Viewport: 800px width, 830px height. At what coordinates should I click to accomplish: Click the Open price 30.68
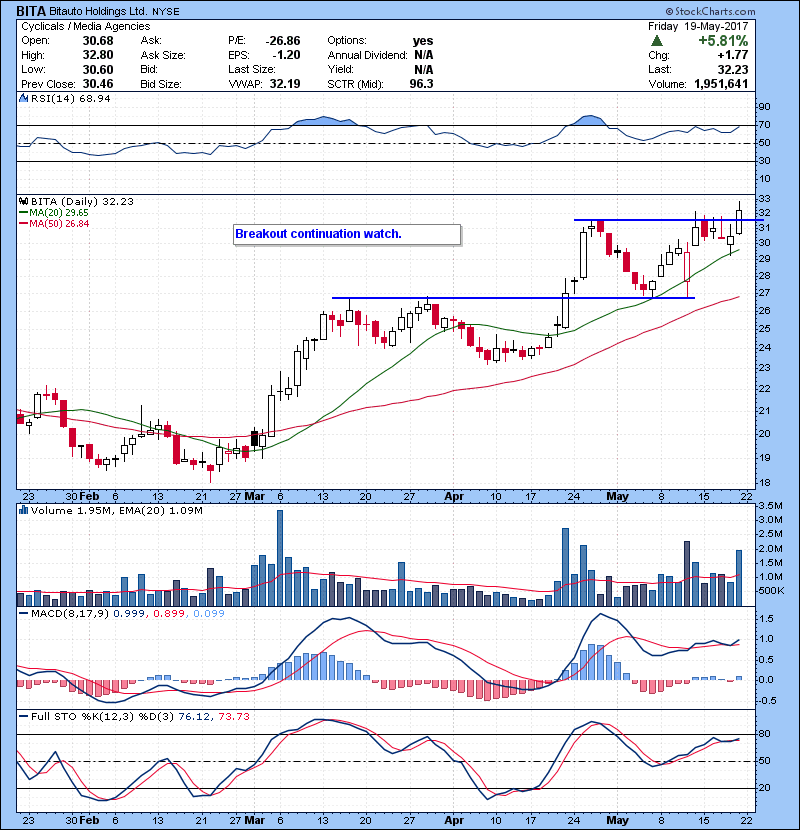(x=98, y=41)
